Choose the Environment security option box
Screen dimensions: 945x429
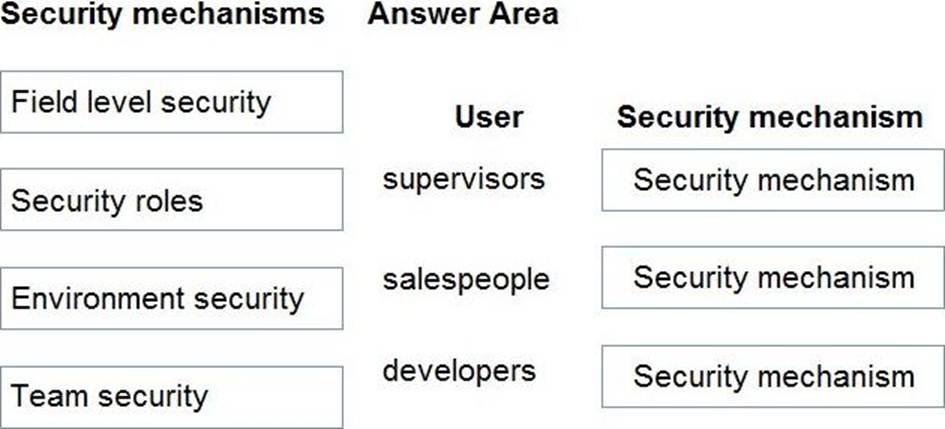(x=172, y=298)
